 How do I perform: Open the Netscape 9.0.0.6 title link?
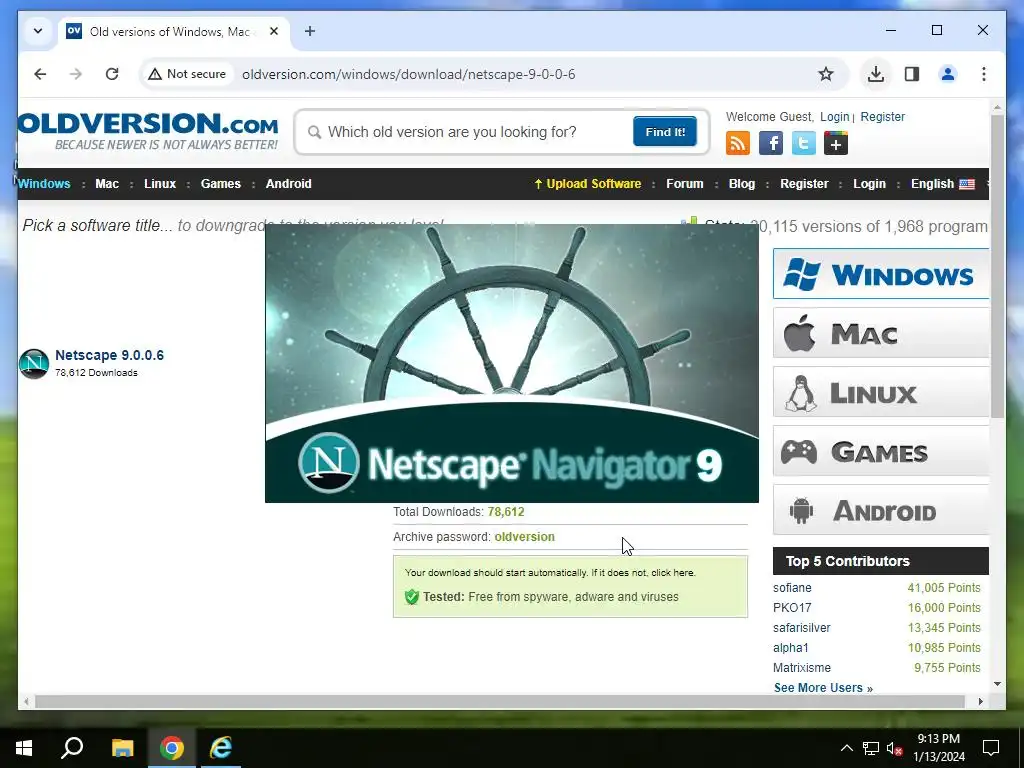pos(109,355)
